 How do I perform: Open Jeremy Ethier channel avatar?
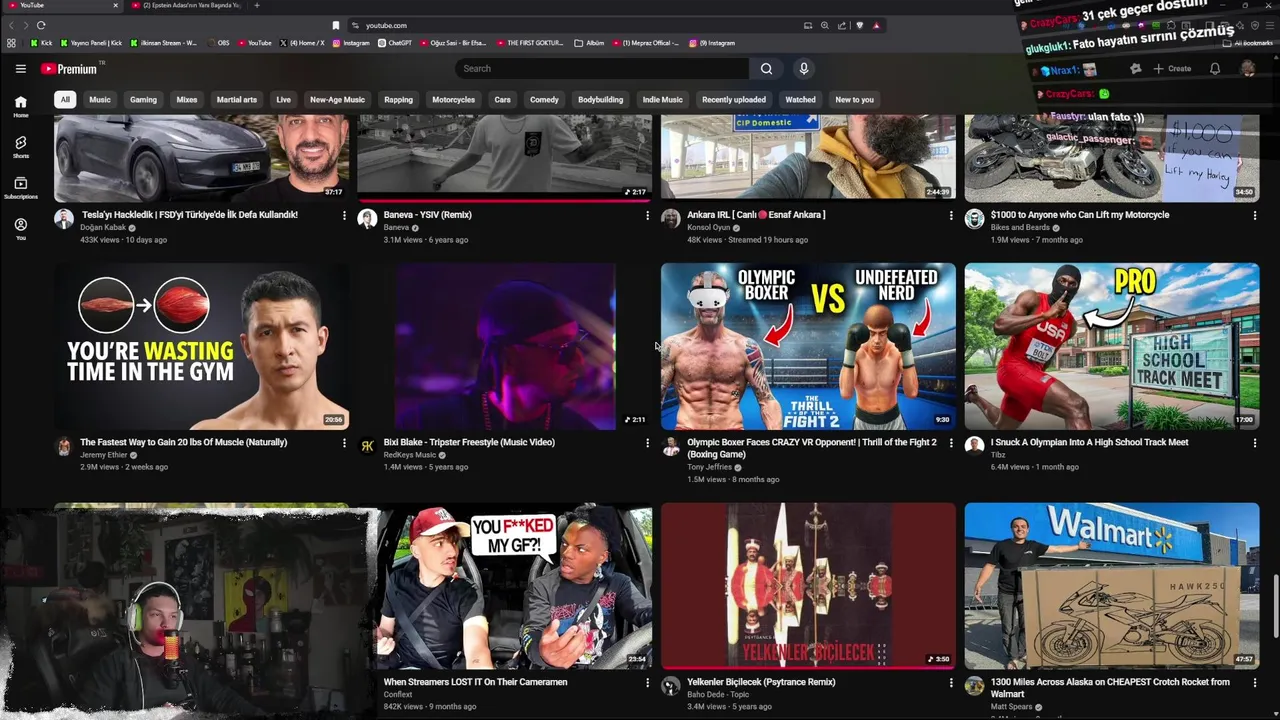point(64,446)
